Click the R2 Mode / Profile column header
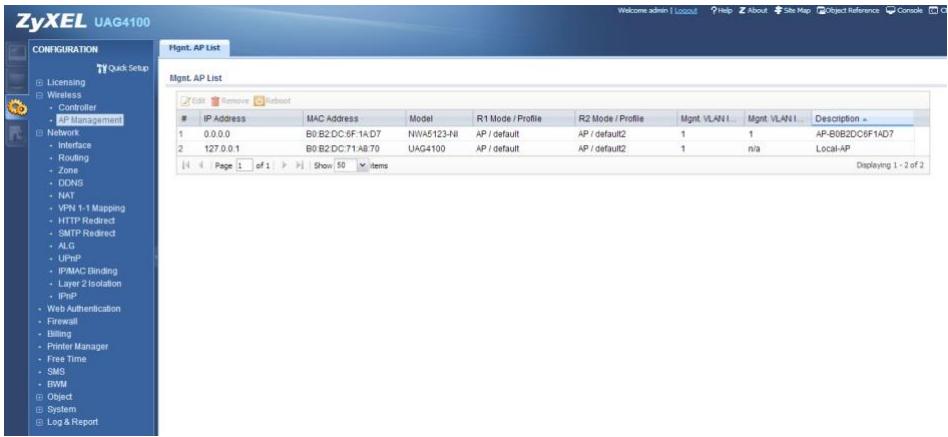Viewport: 948px width, 437px height. point(625,118)
